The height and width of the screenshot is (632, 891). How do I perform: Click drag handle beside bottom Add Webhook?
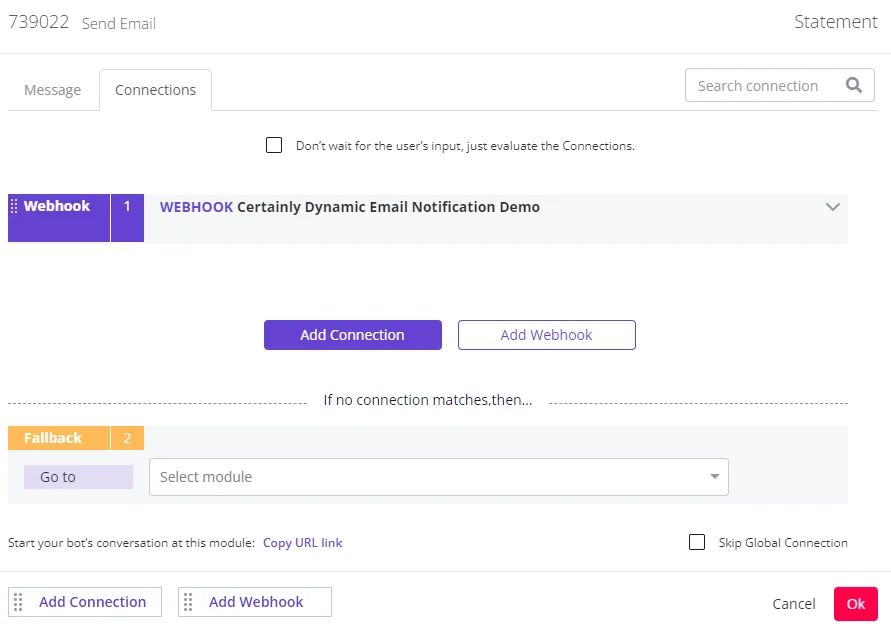pos(188,602)
